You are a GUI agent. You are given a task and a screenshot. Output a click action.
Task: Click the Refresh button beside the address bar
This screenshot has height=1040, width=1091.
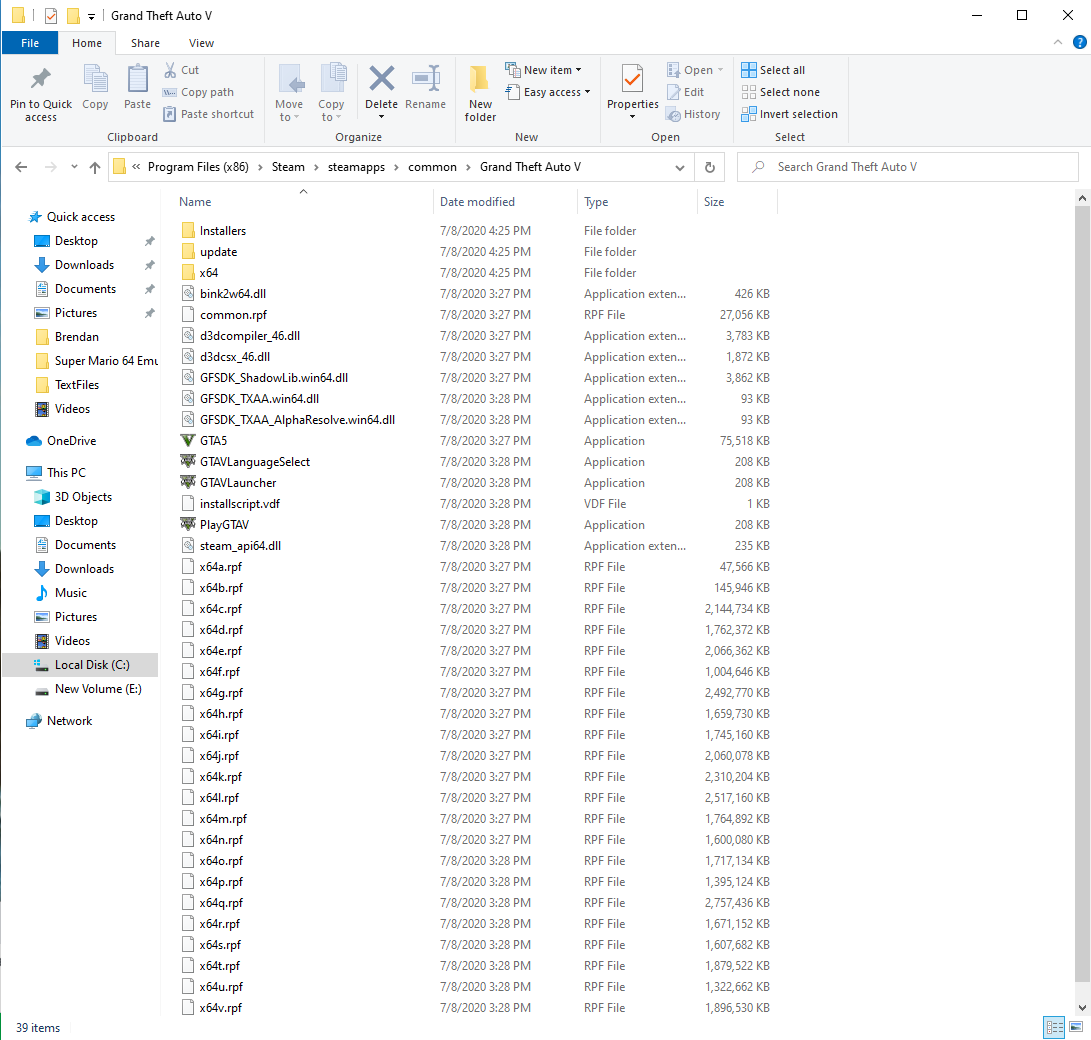coord(709,167)
